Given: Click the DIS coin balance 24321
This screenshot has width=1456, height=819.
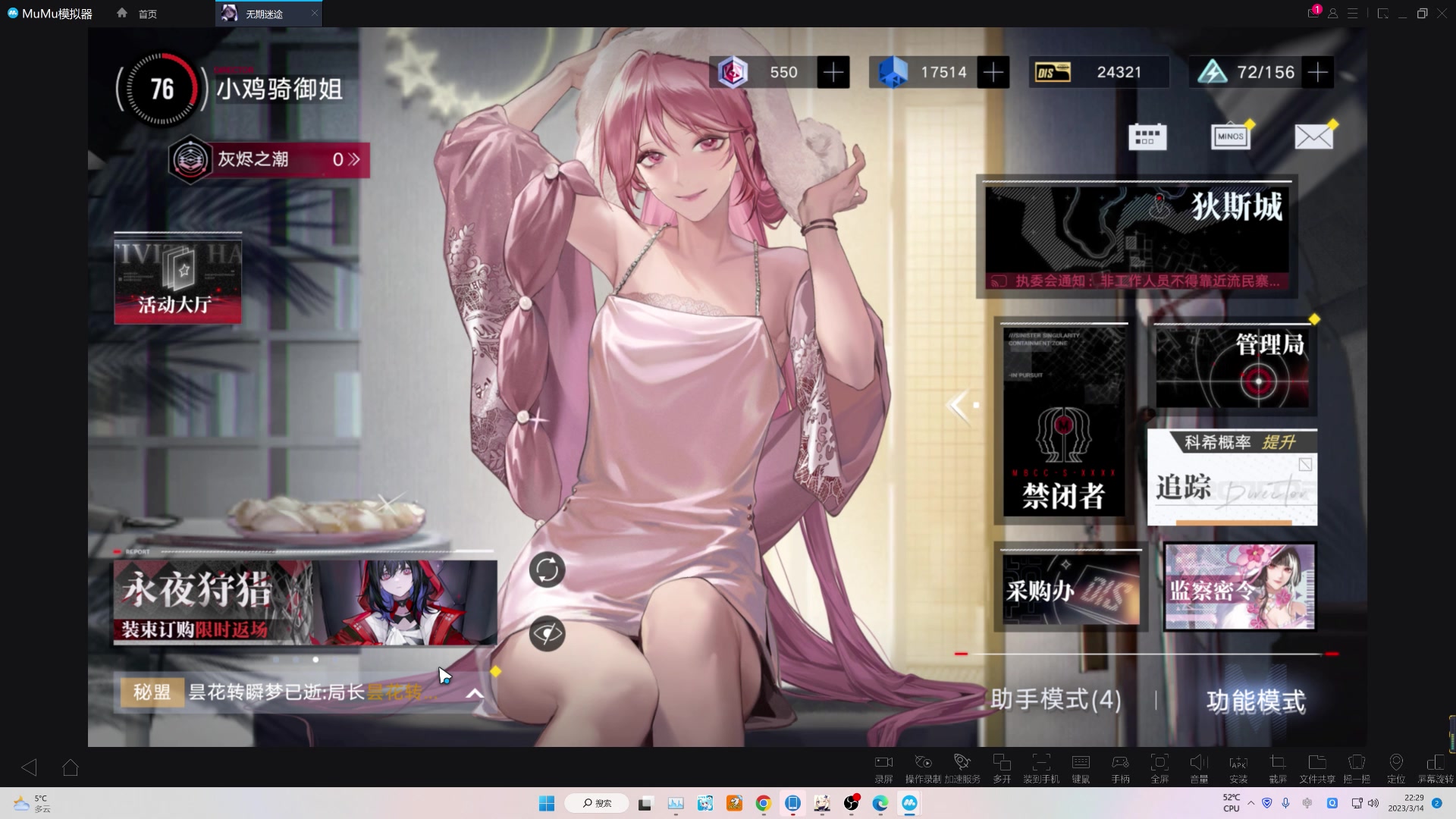Looking at the screenshot, I should coord(1099,72).
